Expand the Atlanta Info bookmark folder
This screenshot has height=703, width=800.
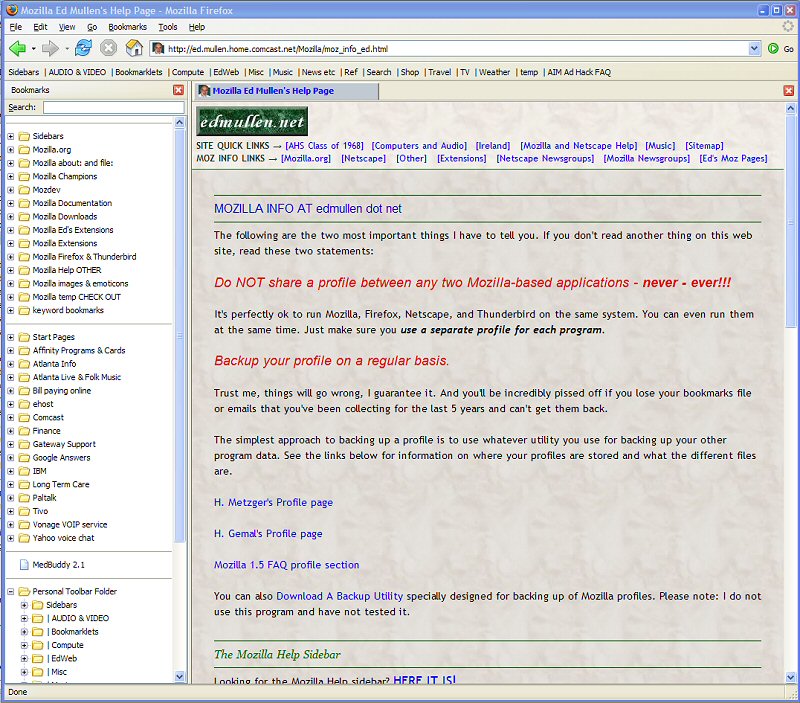coord(11,364)
